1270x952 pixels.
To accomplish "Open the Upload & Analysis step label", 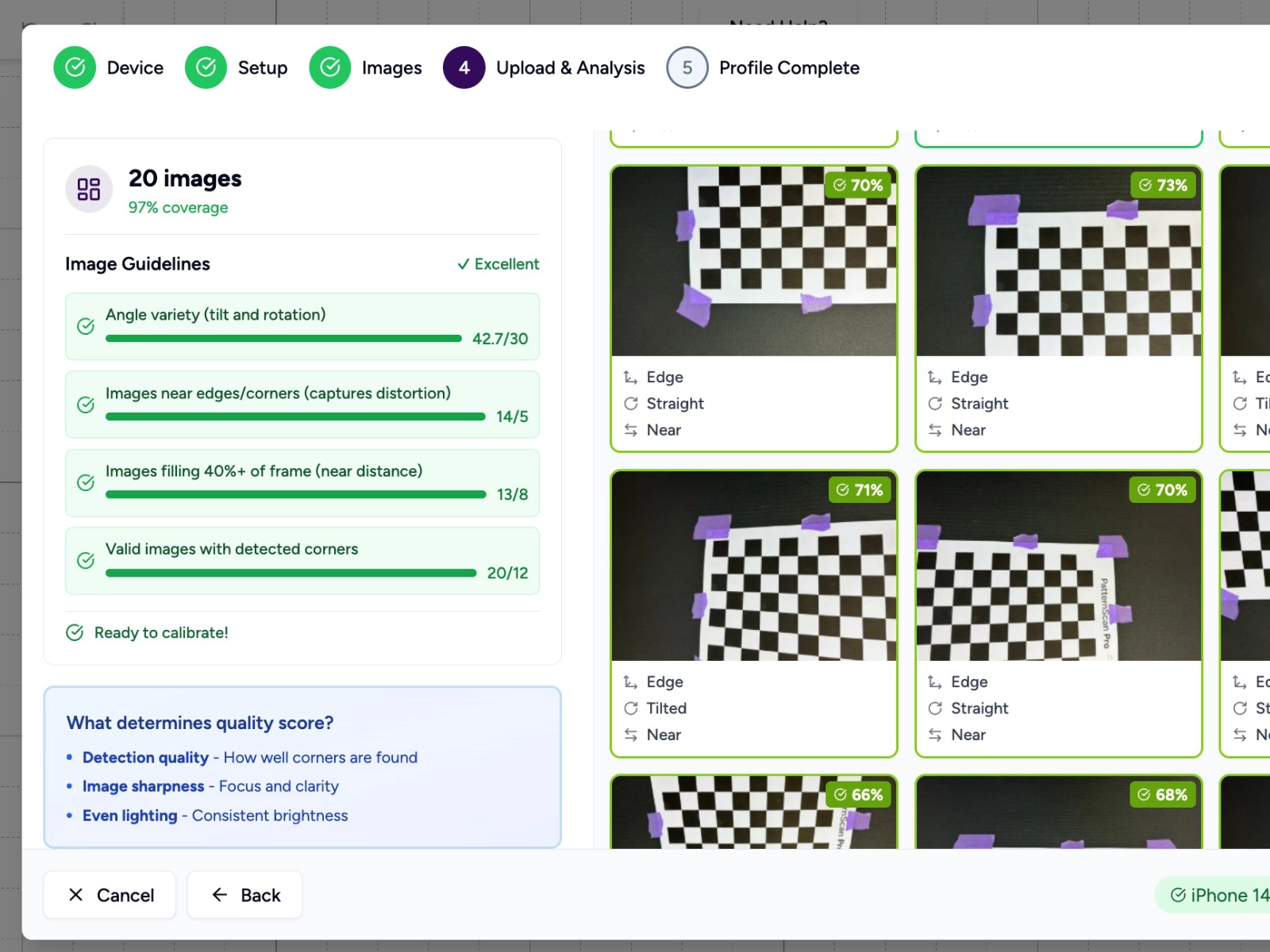I will tap(571, 68).
